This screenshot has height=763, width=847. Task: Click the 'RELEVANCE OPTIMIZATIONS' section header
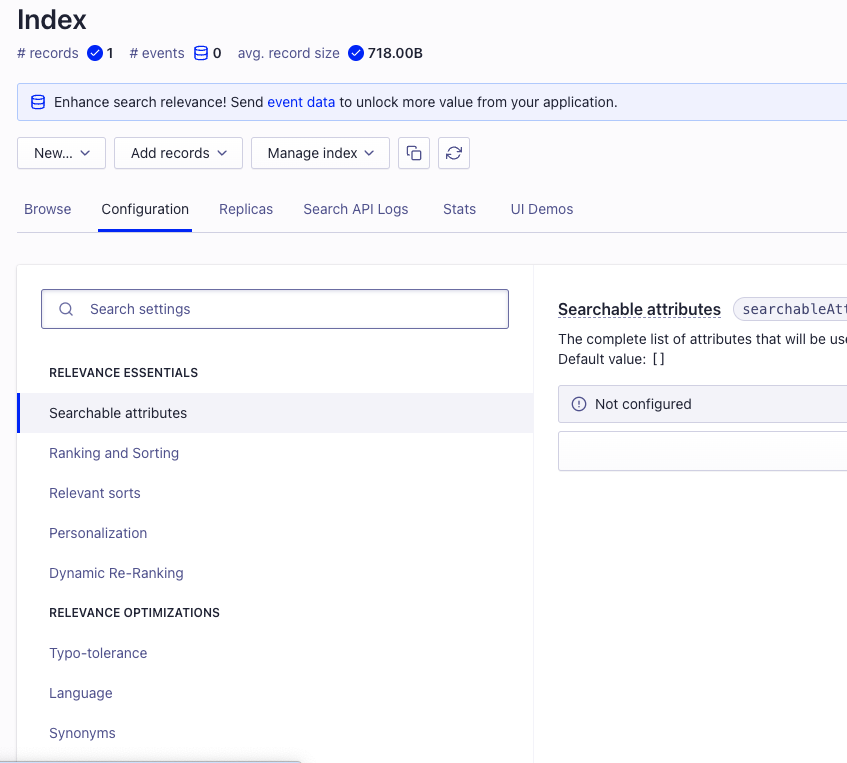pos(134,613)
